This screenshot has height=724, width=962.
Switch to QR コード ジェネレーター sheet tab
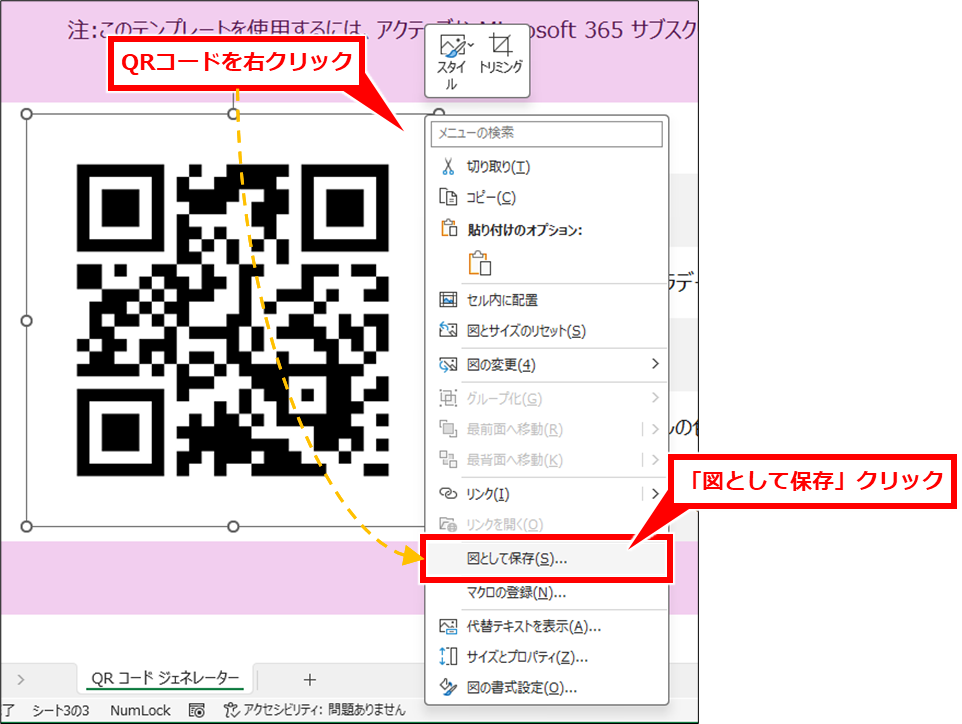165,679
